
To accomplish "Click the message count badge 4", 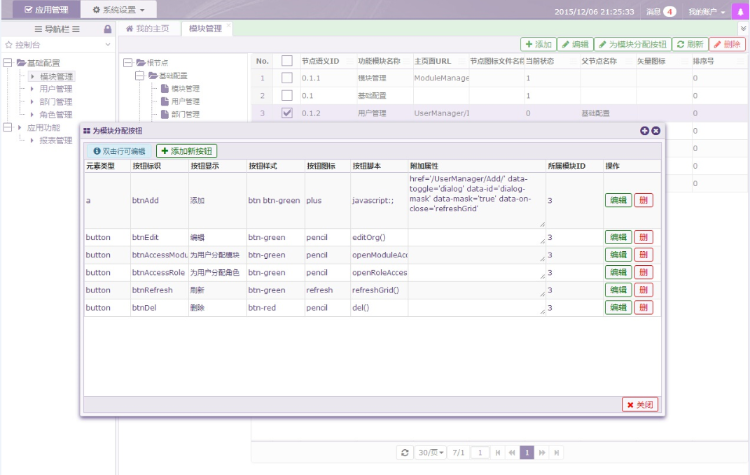I will pyautogui.click(x=669, y=11).
